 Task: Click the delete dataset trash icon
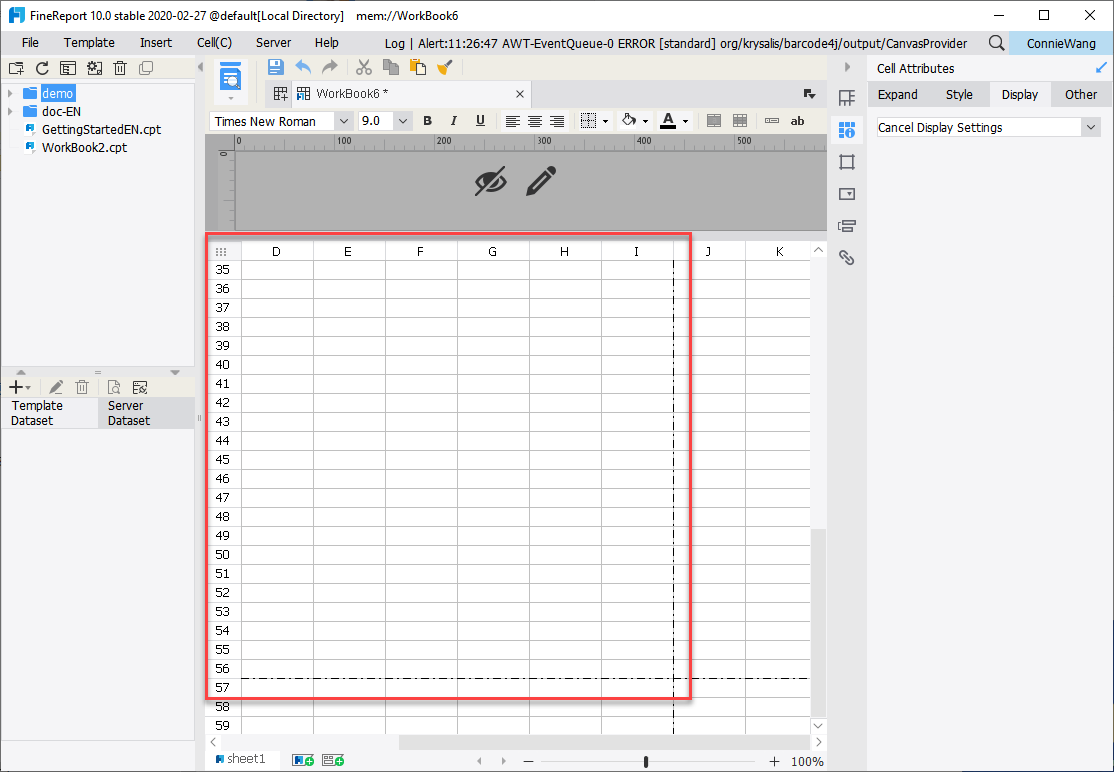[x=82, y=386]
